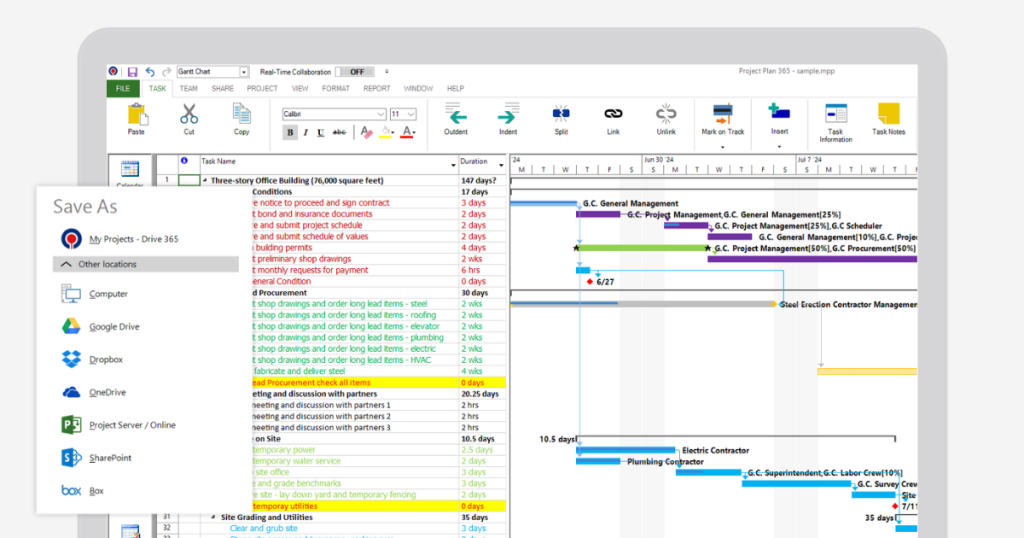Click the Indent arrow icon
The height and width of the screenshot is (538, 1024).
coord(508,114)
